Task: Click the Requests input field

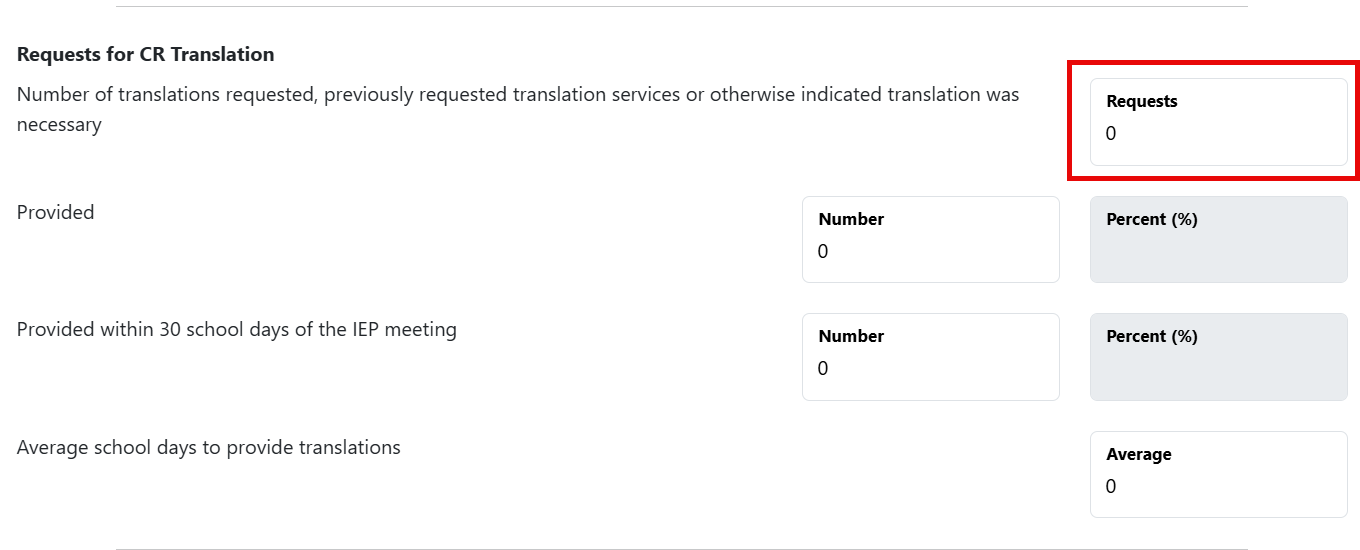Action: [1218, 122]
